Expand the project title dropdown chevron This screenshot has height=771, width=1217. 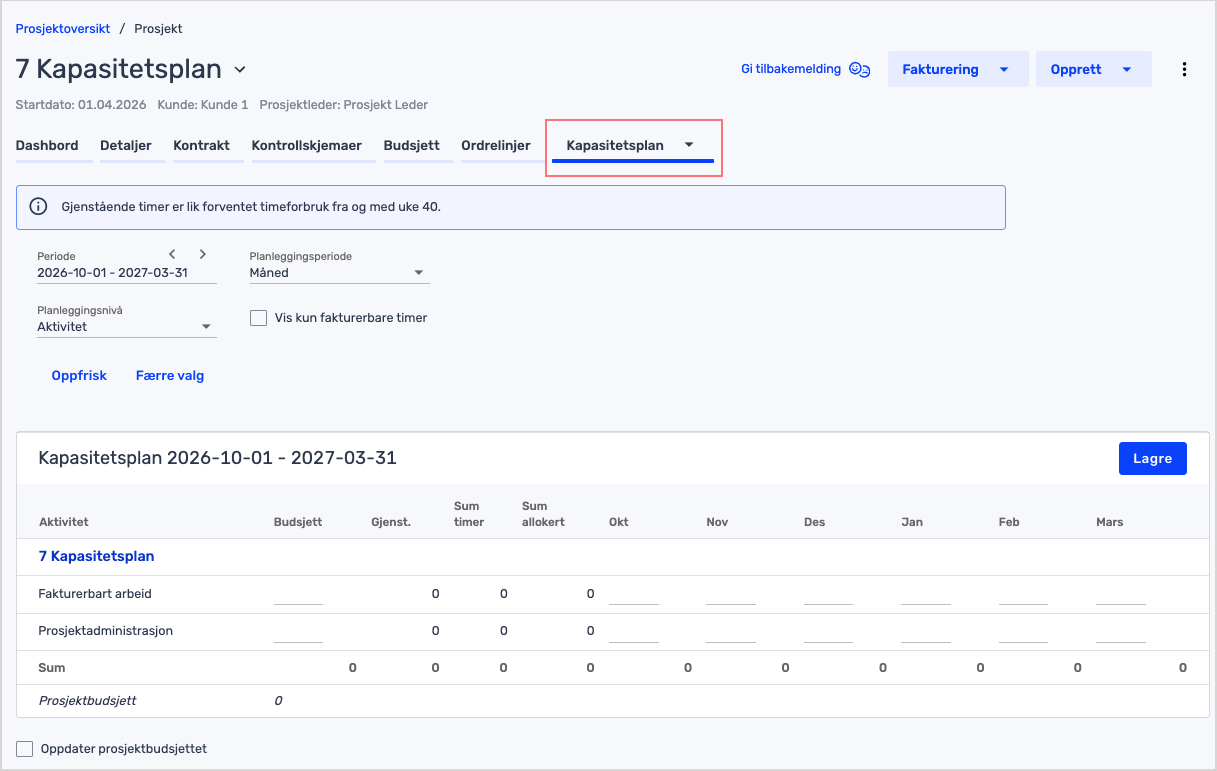[x=239, y=69]
